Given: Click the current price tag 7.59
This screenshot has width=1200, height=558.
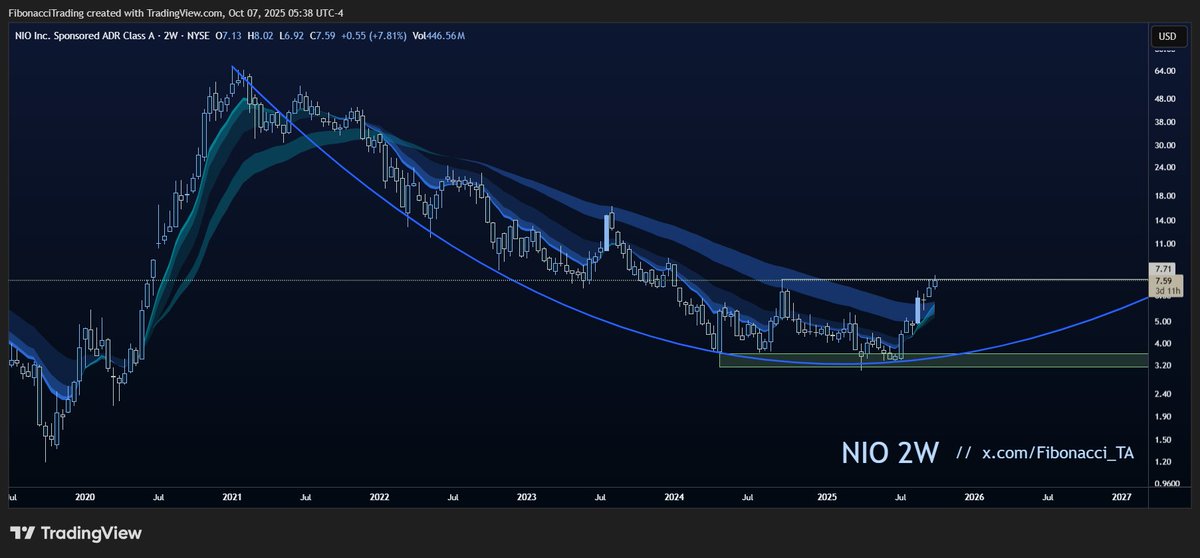Looking at the screenshot, I should pyautogui.click(x=1163, y=281).
